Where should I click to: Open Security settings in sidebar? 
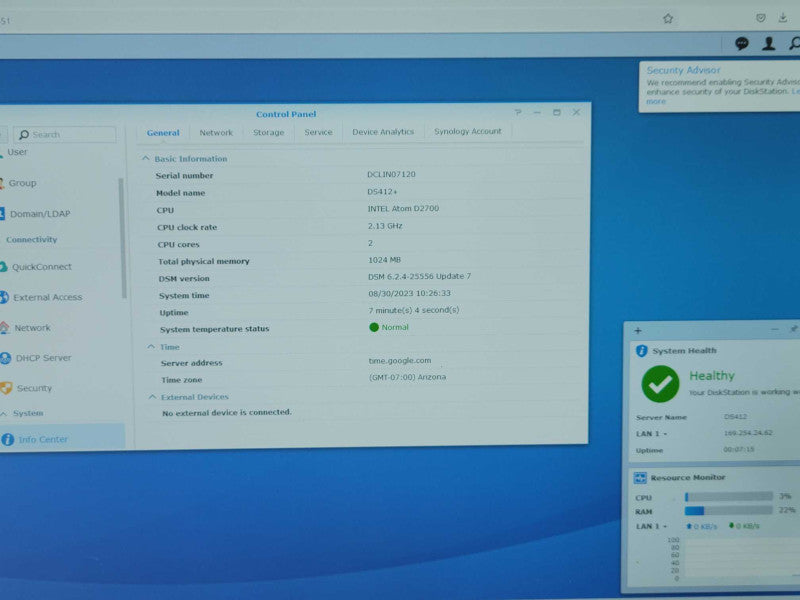pos(34,388)
